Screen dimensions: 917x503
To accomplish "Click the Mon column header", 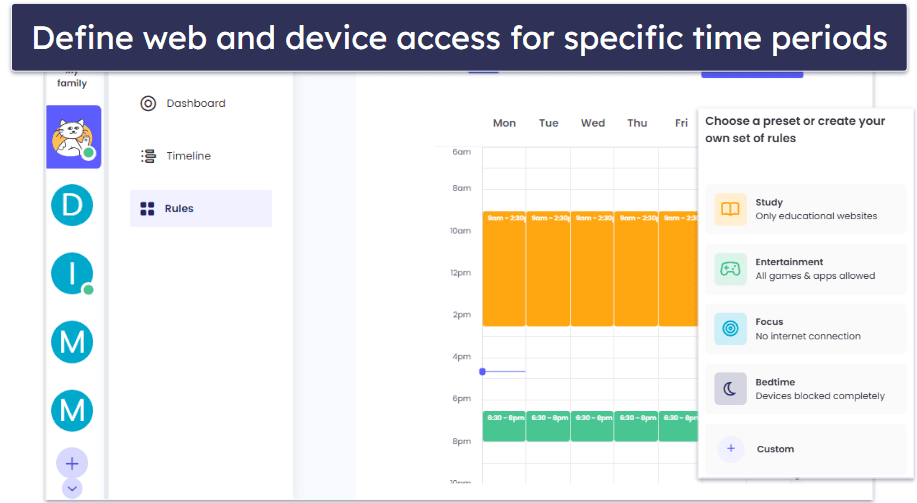I will coord(504,123).
